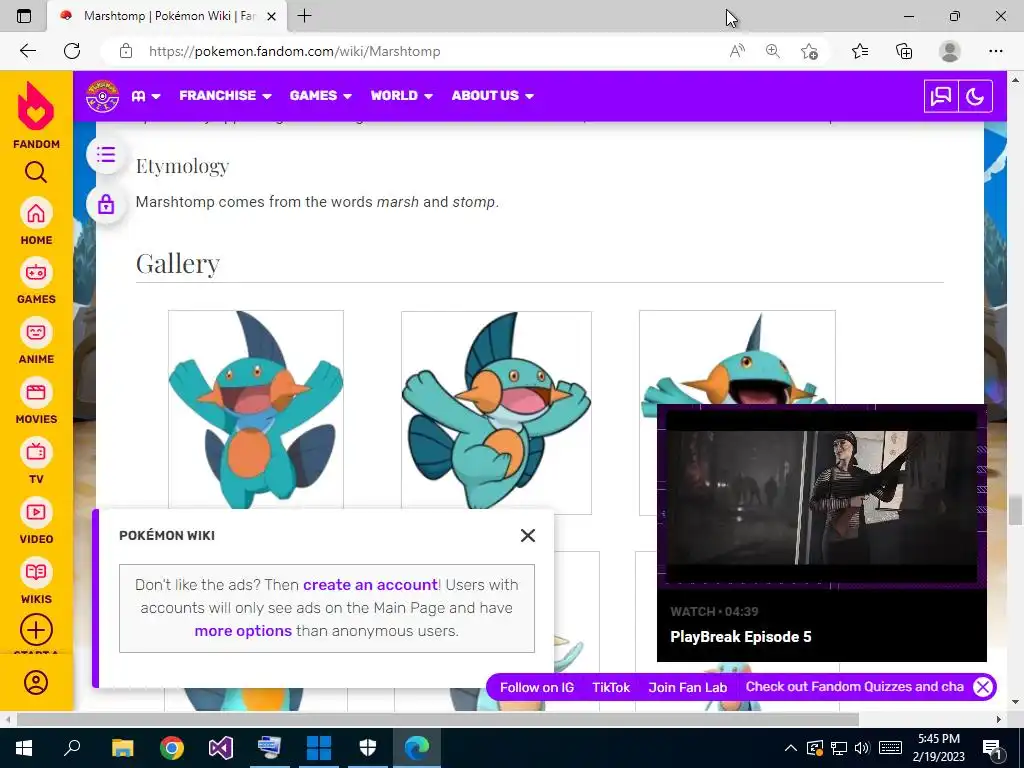Screen dimensions: 1024x768
Task: Open first Marshtomp gallery image
Action: [x=256, y=409]
